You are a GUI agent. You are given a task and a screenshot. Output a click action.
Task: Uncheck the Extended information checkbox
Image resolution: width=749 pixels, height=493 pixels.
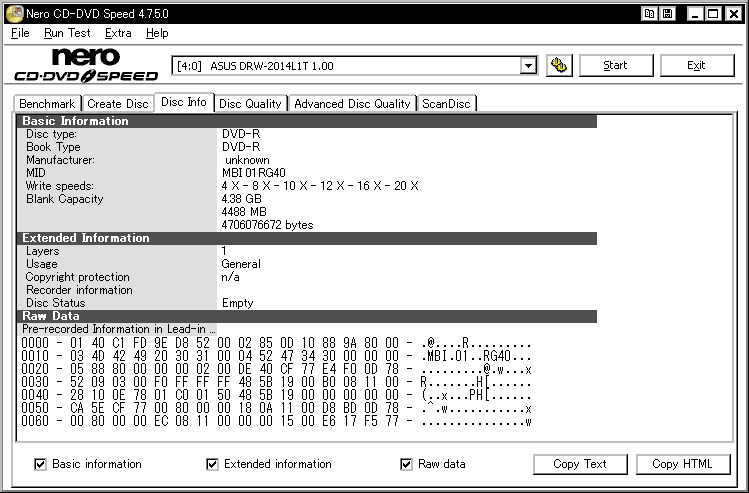212,464
